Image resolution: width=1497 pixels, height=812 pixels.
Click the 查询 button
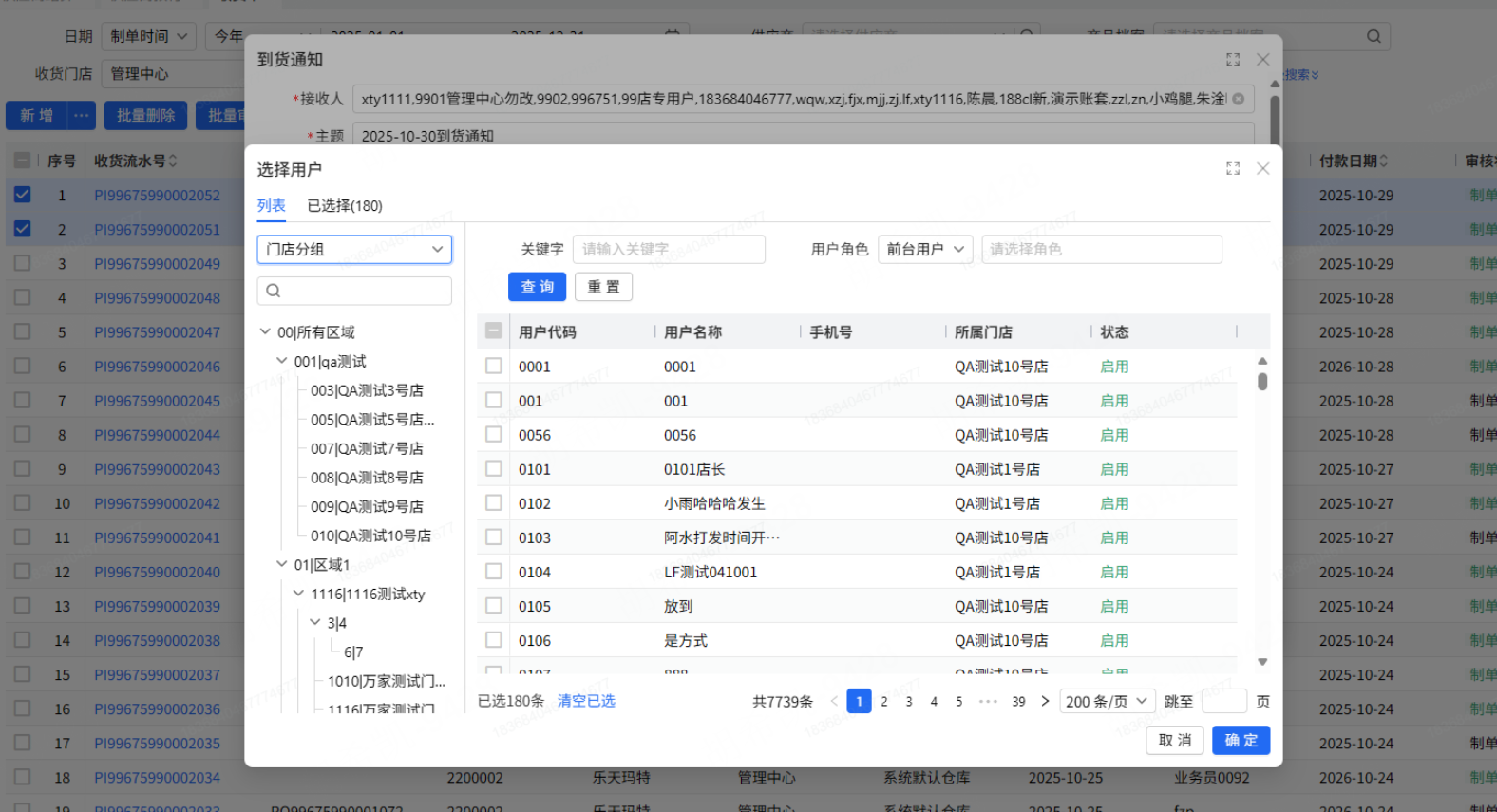pos(537,287)
